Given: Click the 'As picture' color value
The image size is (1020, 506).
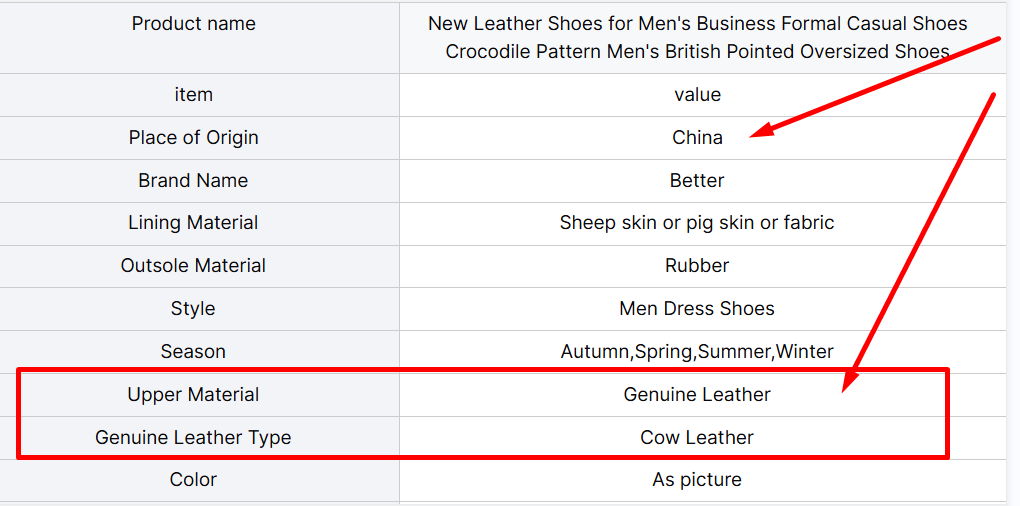Looking at the screenshot, I should pyautogui.click(x=697, y=480).
